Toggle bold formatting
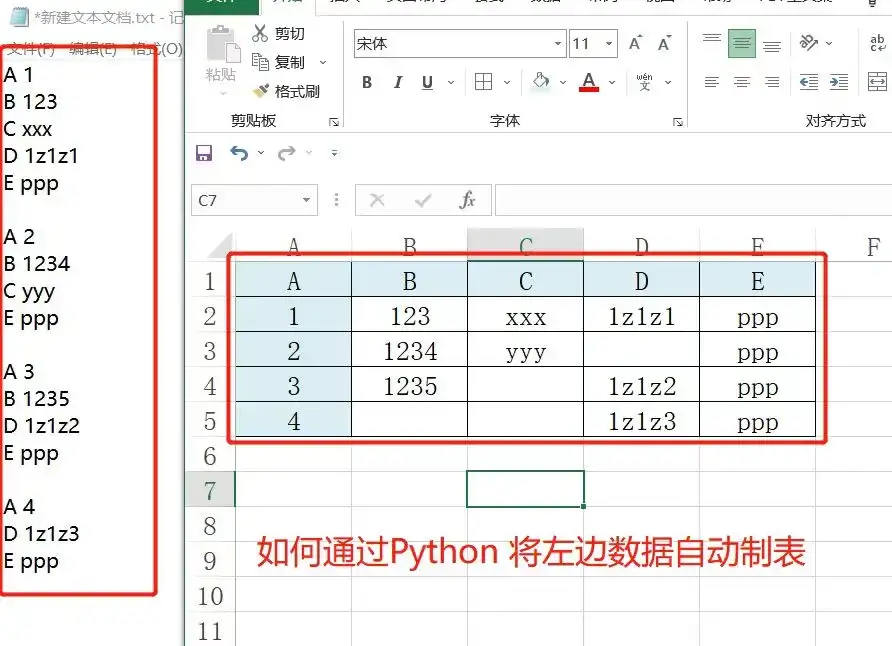 click(x=367, y=82)
